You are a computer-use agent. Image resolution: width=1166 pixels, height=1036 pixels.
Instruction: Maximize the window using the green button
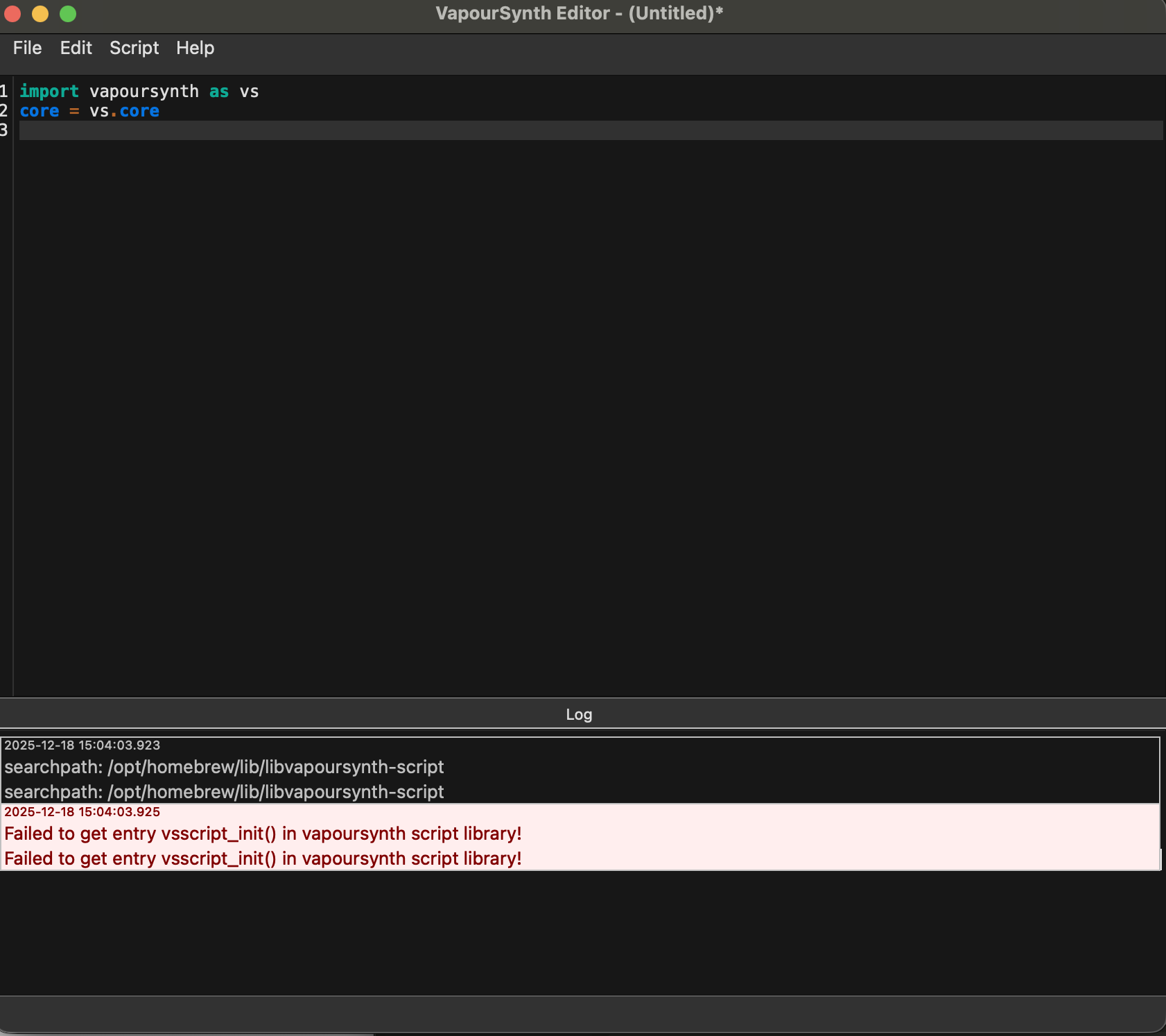(68, 14)
